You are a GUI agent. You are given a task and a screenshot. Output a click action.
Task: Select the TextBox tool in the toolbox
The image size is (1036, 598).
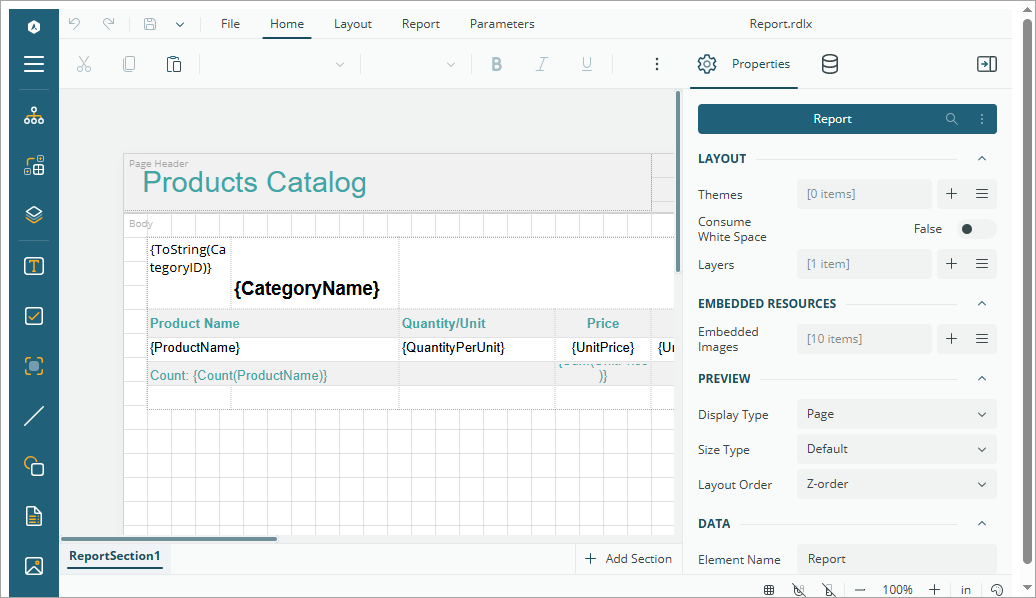pyautogui.click(x=34, y=266)
